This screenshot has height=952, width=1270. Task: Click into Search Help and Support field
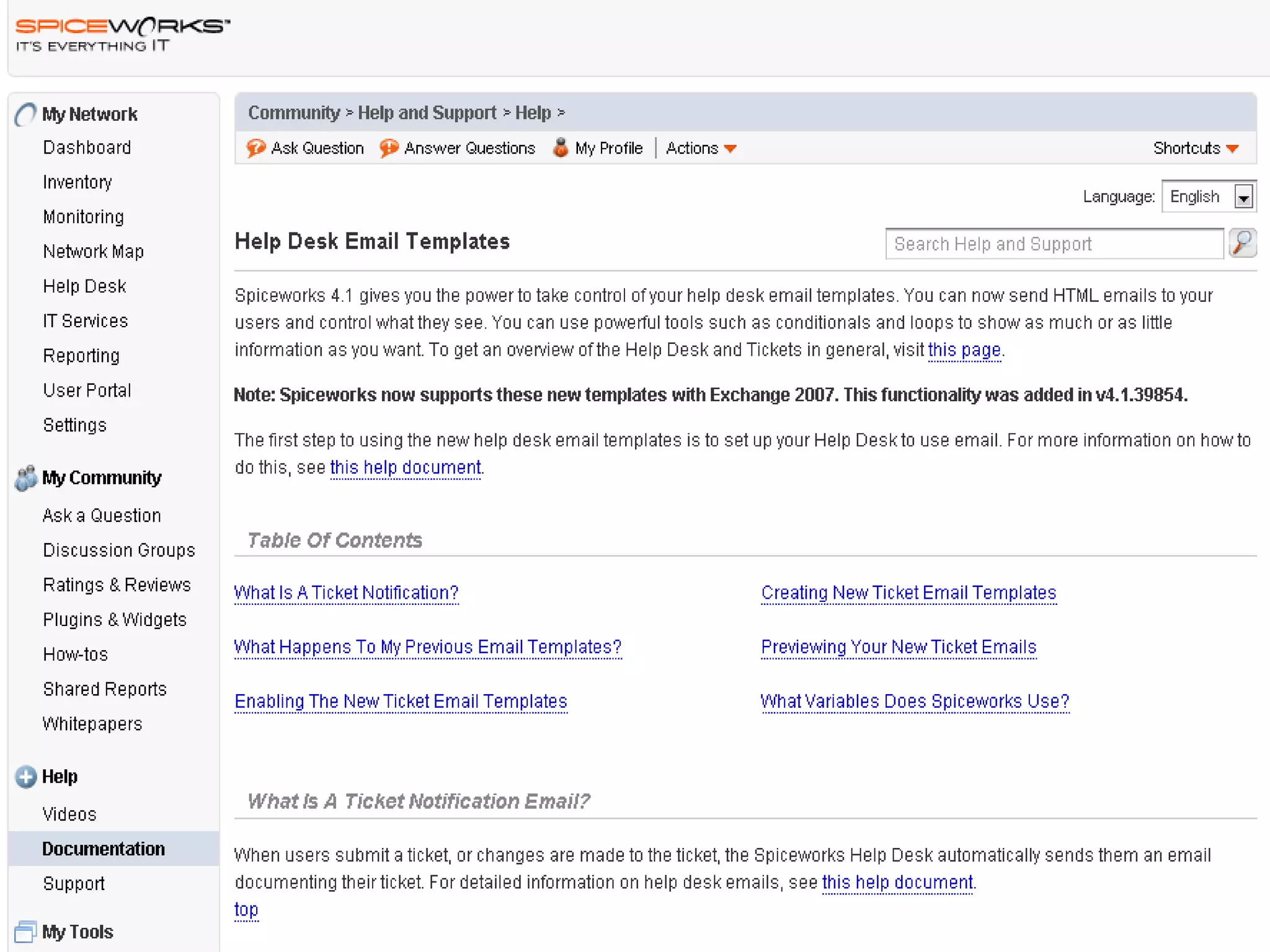point(1054,244)
